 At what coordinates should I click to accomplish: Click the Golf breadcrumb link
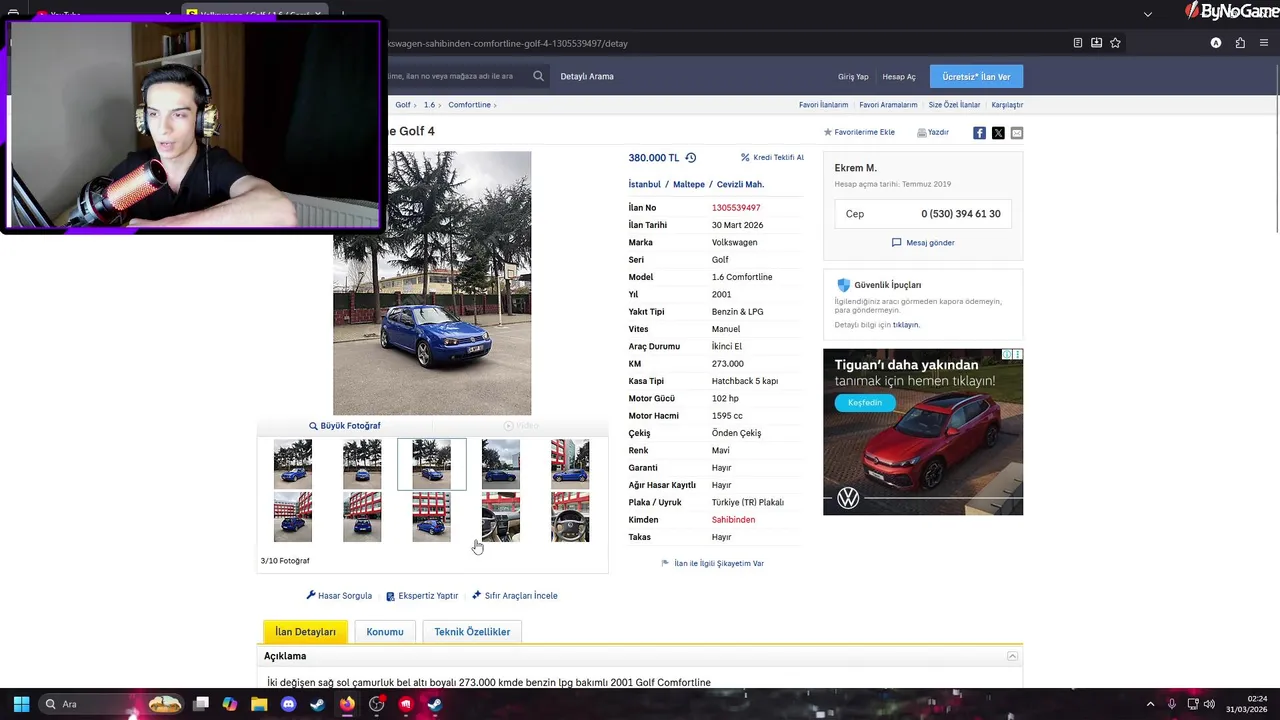[x=403, y=105]
